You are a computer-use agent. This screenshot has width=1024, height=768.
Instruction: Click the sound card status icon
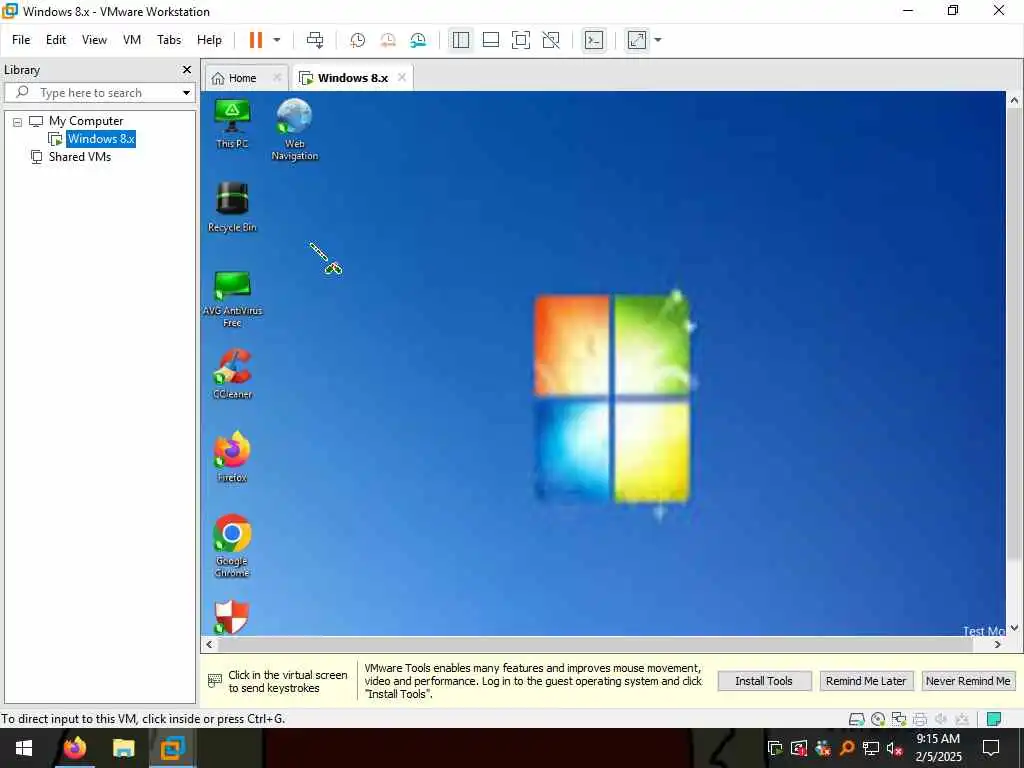coord(941,719)
